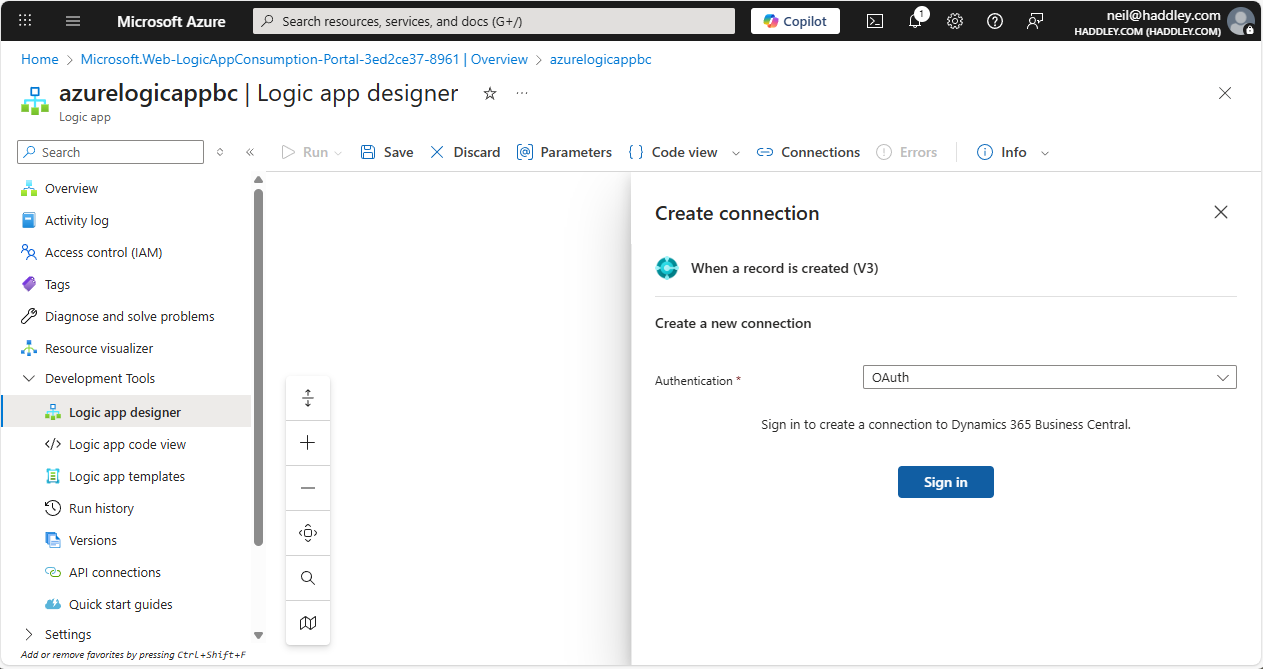Open portal settings gear icon
The height and width of the screenshot is (669, 1263).
[955, 21]
